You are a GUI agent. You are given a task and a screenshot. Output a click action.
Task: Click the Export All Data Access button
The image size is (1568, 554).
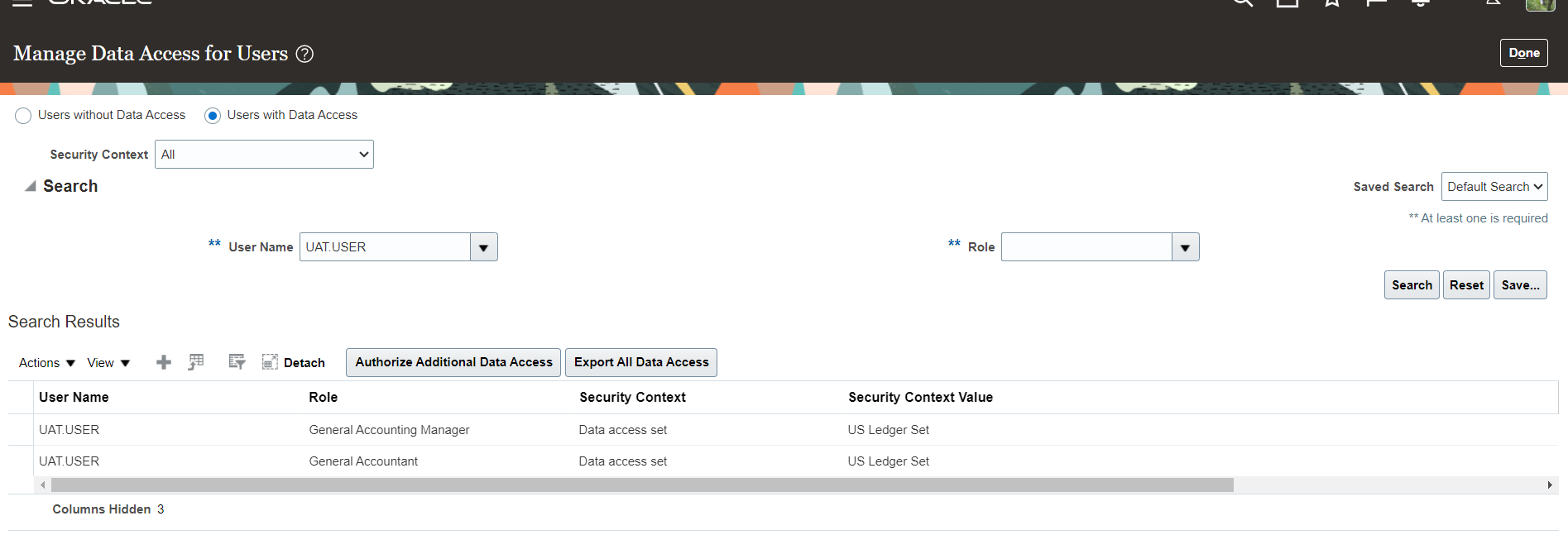pyautogui.click(x=640, y=362)
